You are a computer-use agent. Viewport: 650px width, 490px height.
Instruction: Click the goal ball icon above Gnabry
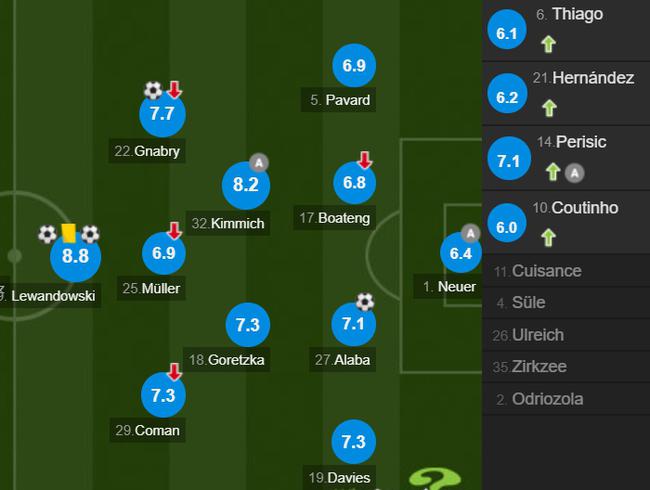(153, 90)
